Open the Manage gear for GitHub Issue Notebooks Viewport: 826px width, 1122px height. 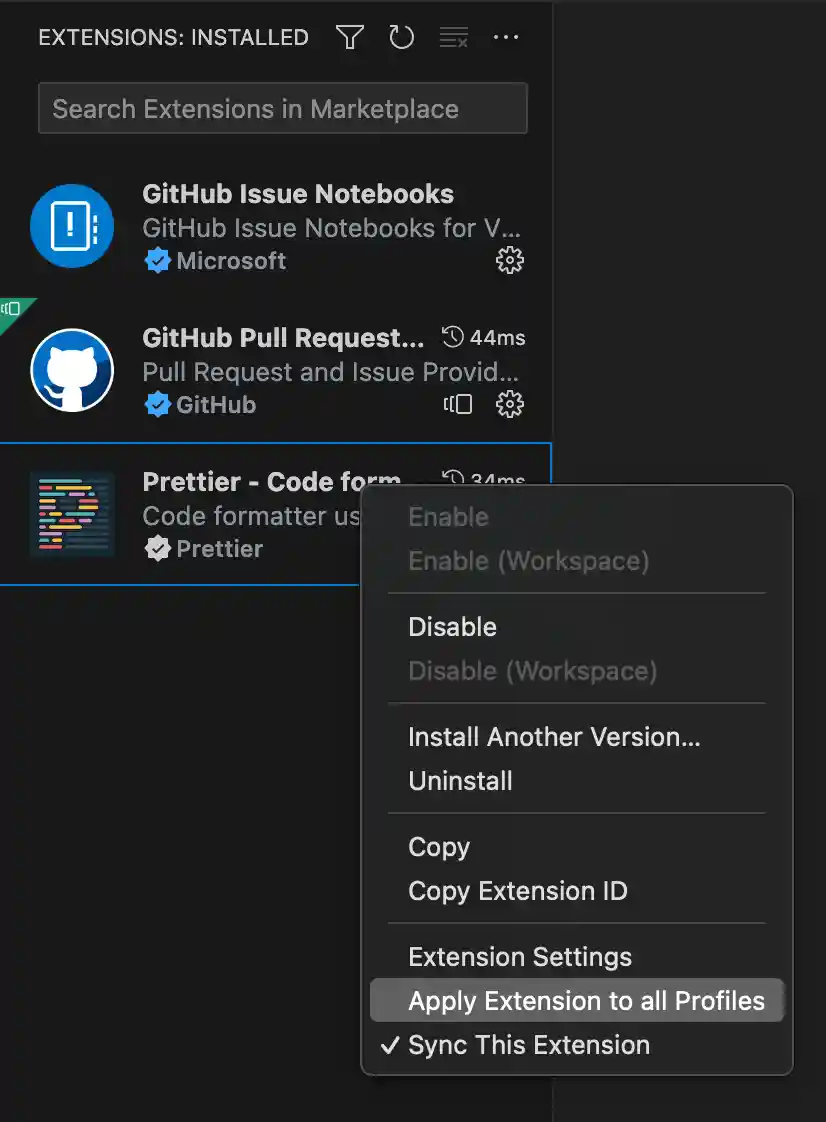[x=509, y=260]
